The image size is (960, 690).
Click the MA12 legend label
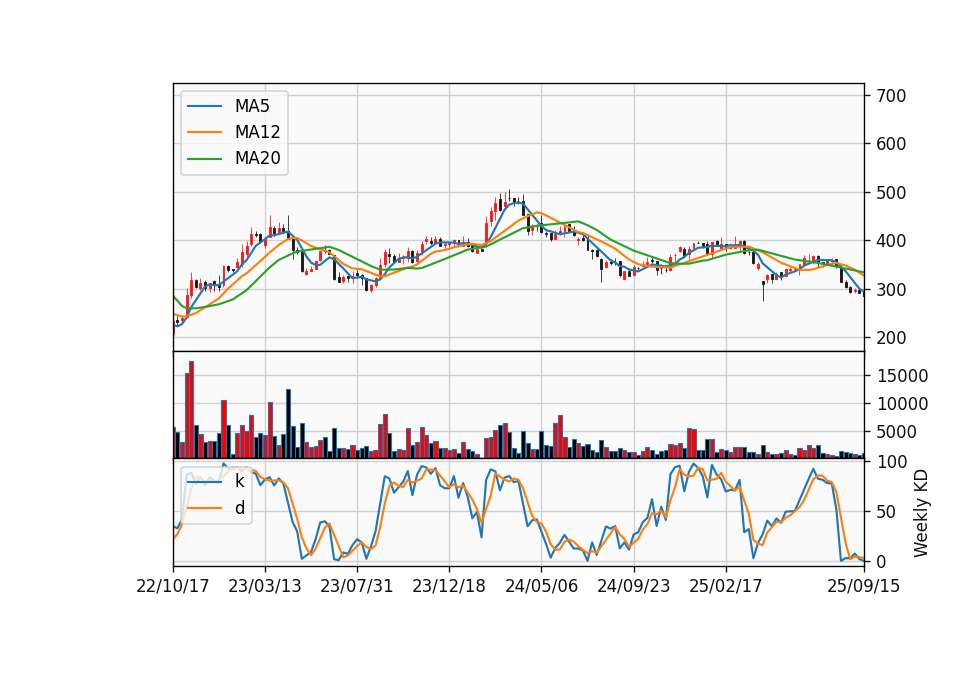tap(257, 132)
